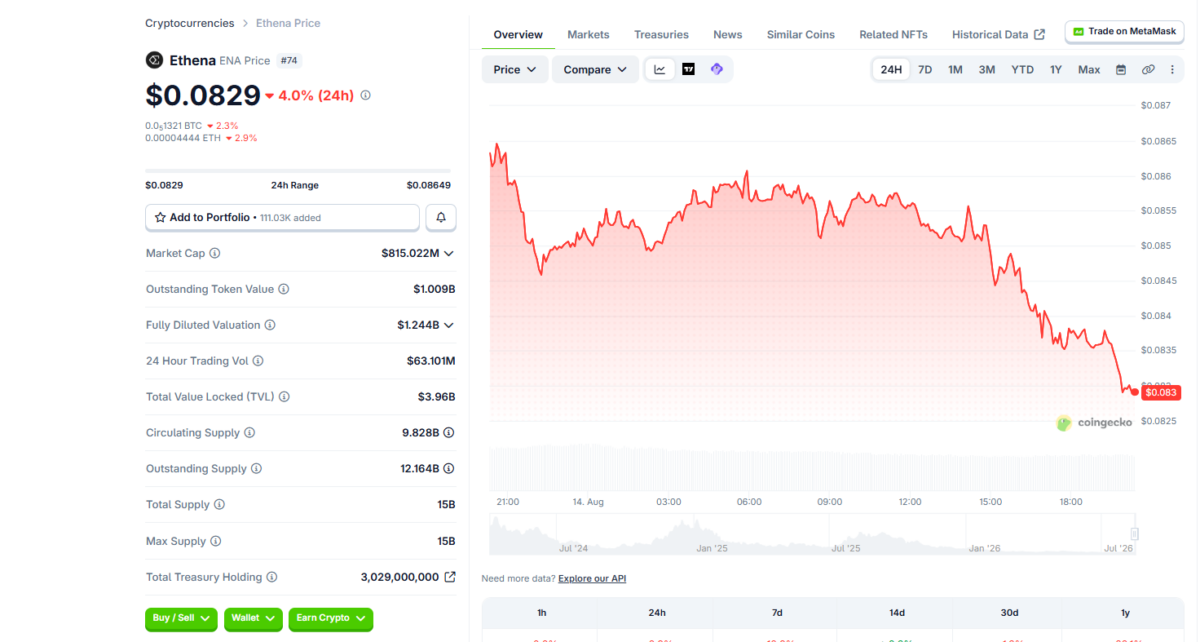
Task: Open external link icon beside 3,029,000,000
Action: point(450,577)
